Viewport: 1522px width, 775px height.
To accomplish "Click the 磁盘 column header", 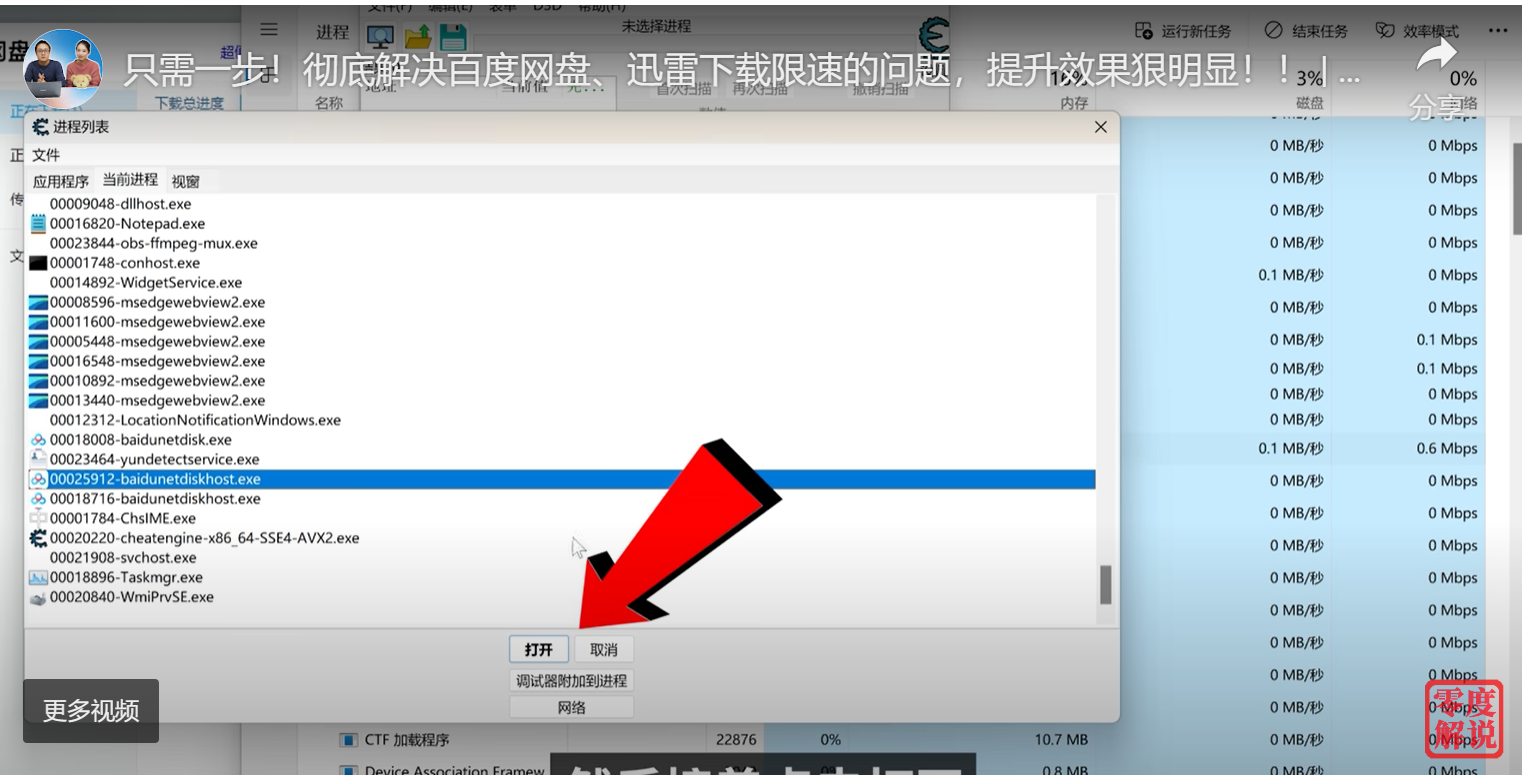I will tap(1310, 103).
